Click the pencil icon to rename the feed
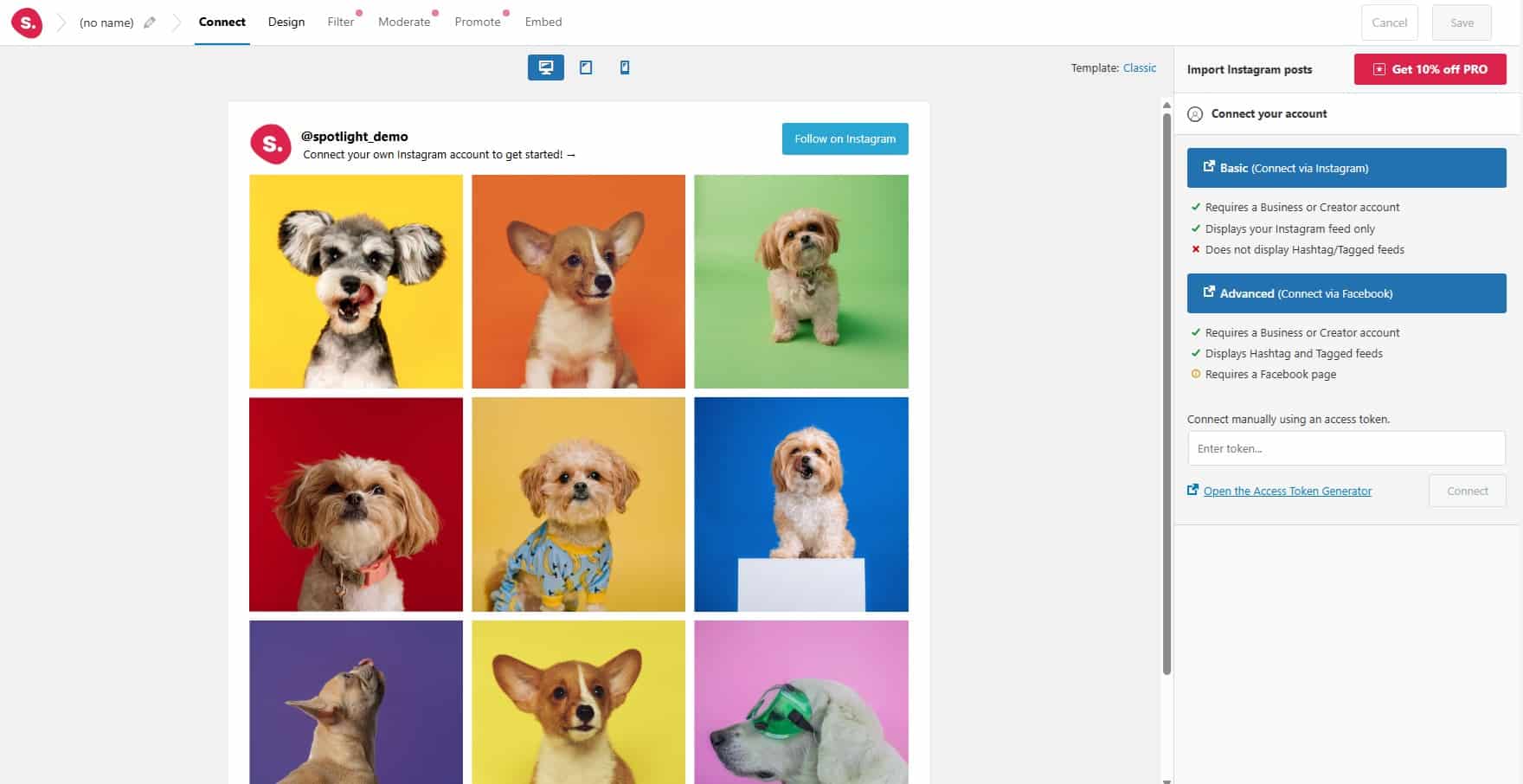Screen dimensions: 1523x784 click(x=149, y=22)
